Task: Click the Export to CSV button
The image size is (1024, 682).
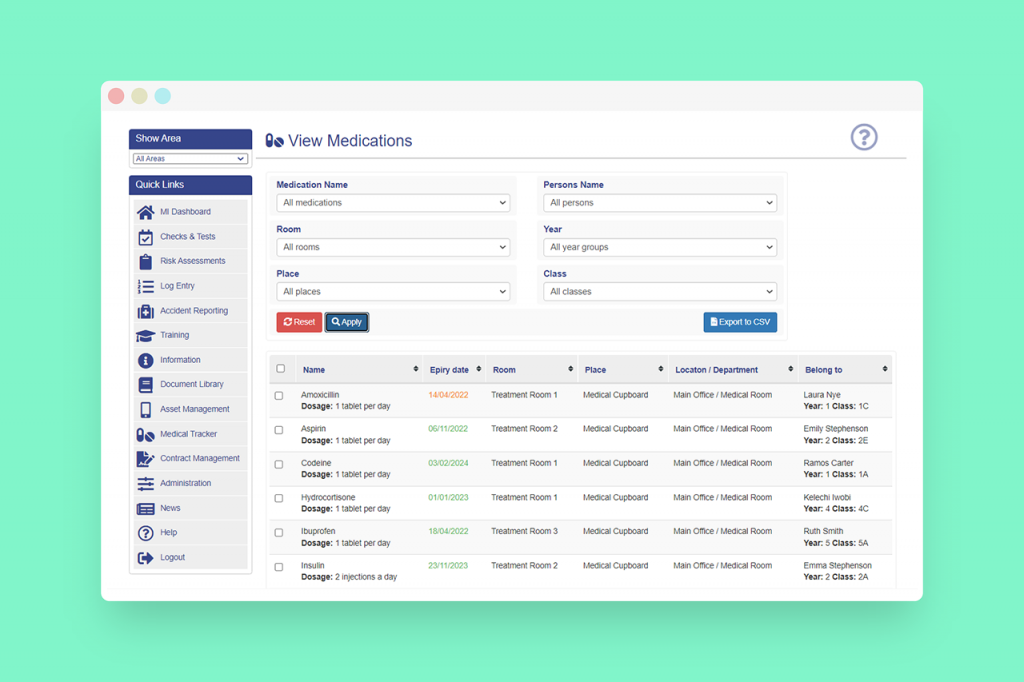Action: click(x=740, y=322)
